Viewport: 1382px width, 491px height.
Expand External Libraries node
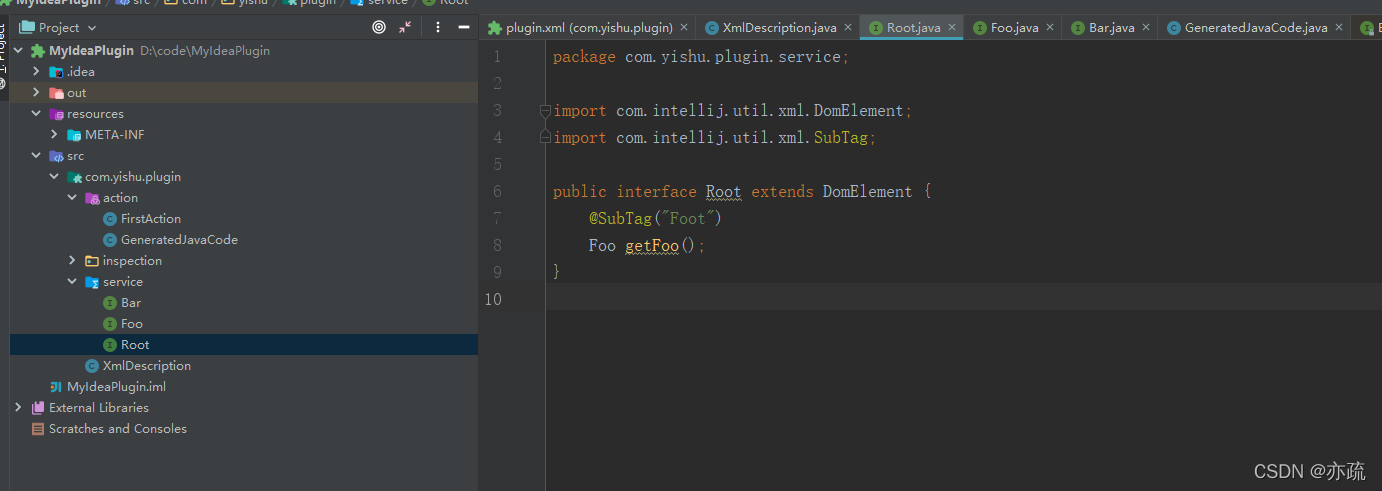[18, 408]
